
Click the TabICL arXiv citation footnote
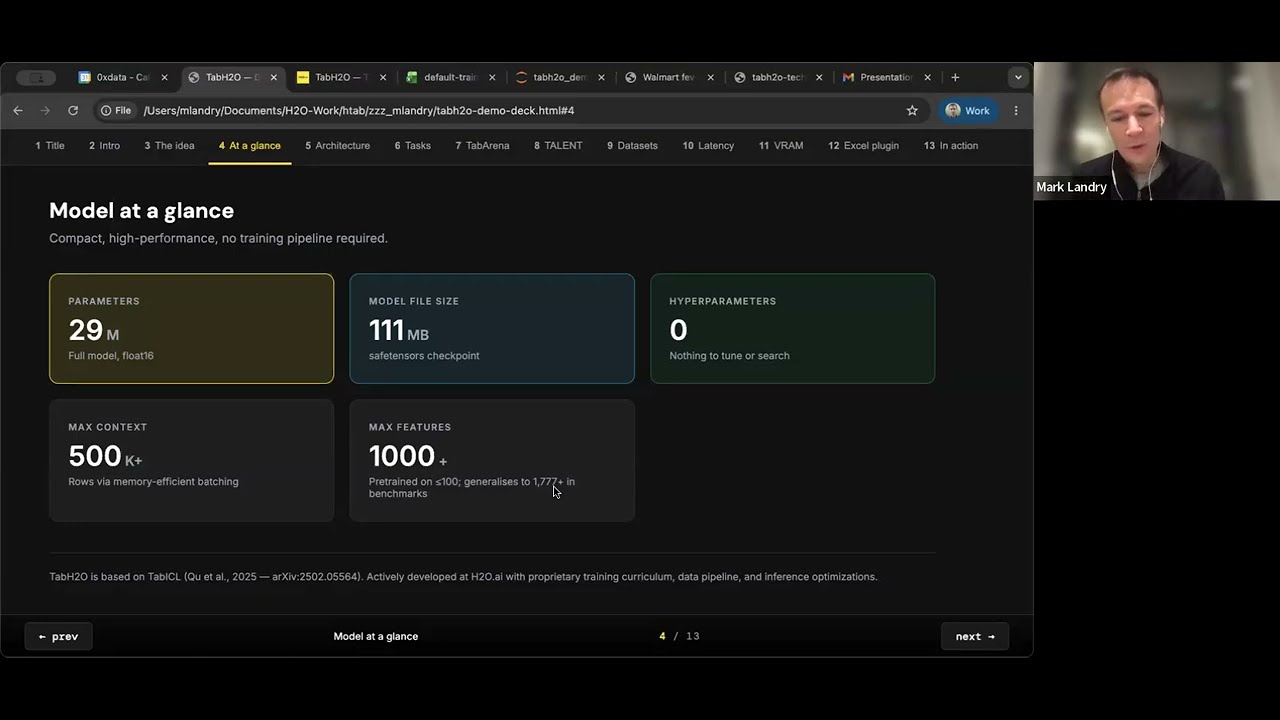tap(463, 576)
